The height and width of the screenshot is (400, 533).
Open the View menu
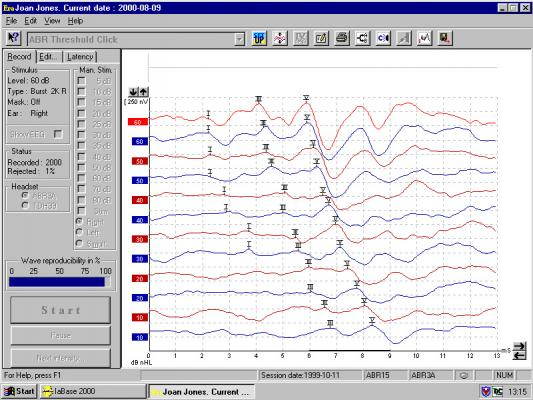[x=52, y=21]
